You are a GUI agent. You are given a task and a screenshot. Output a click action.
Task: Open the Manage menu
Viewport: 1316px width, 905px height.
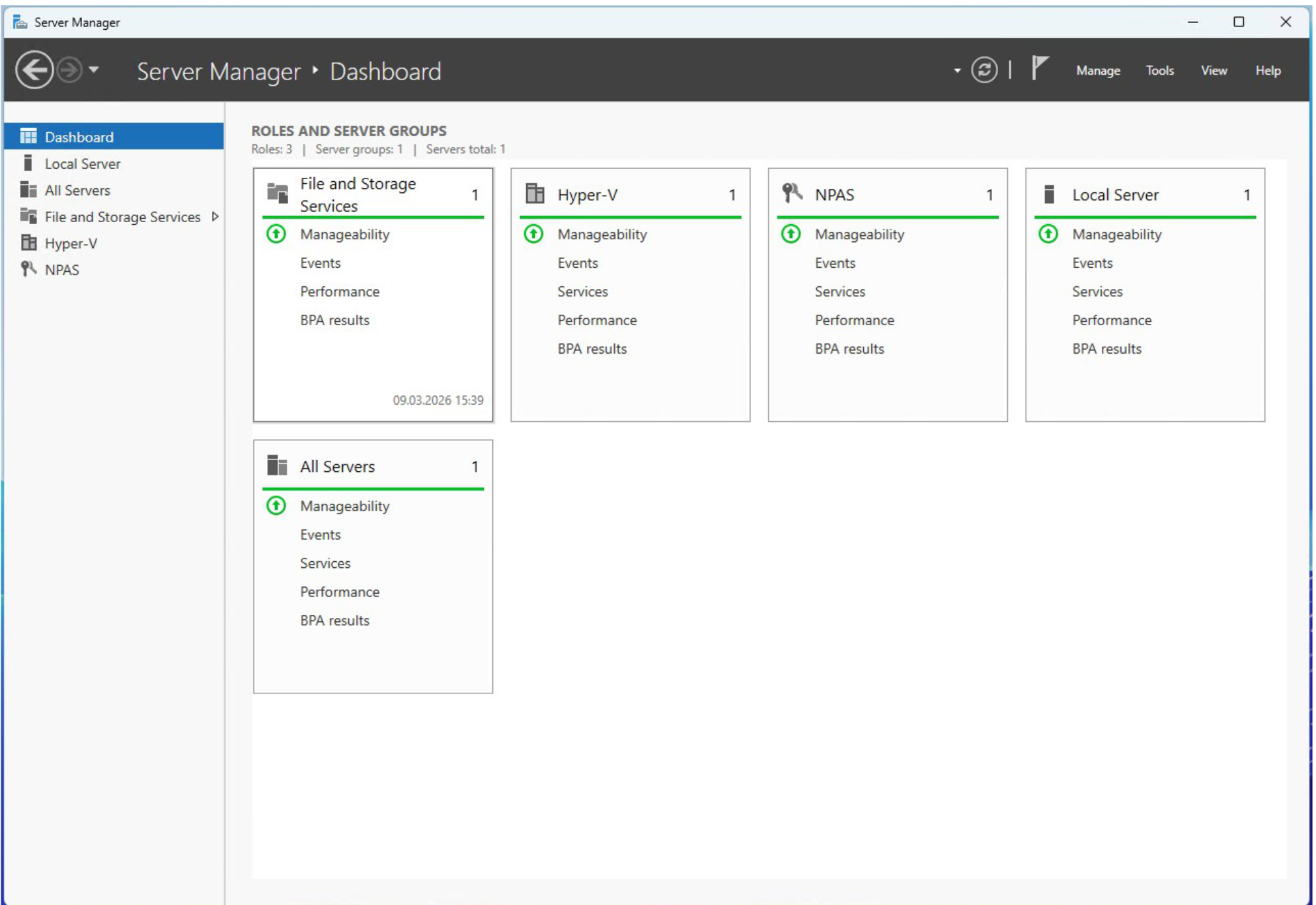coord(1098,71)
